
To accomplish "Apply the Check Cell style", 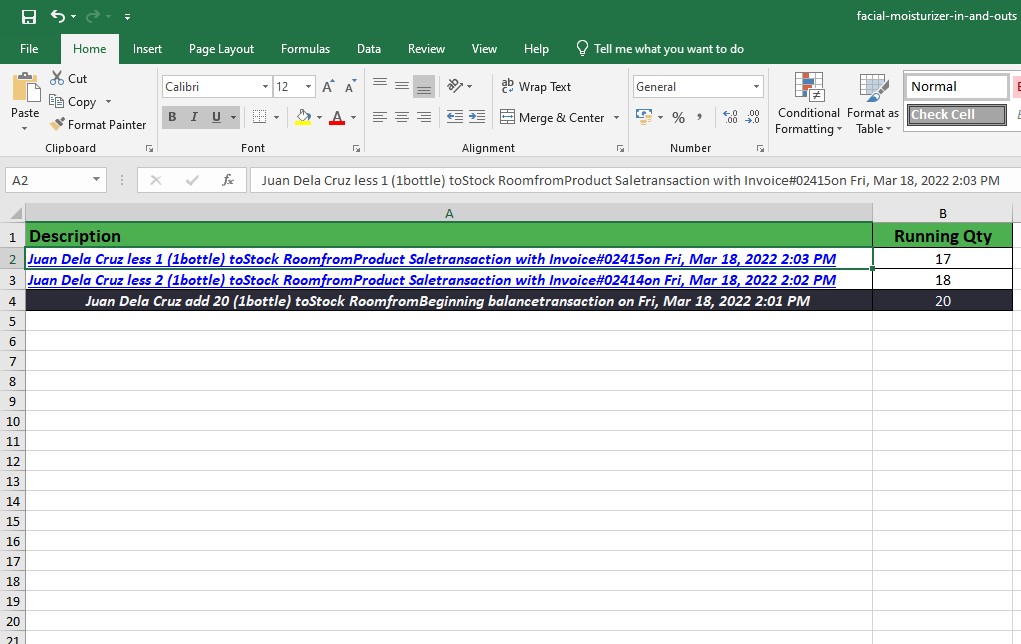I will point(957,115).
